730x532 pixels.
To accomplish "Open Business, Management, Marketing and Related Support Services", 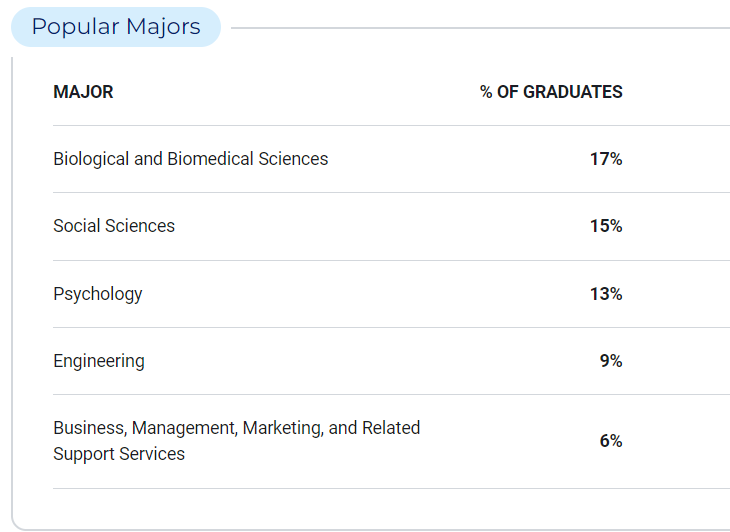I will 237,441.
